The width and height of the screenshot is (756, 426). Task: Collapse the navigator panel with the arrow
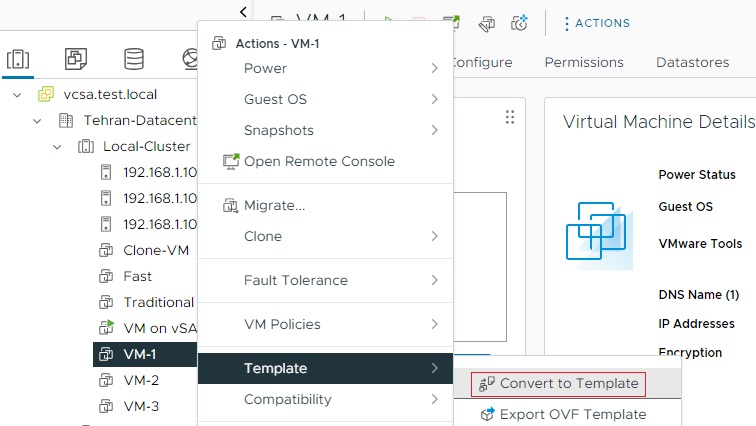tap(244, 12)
